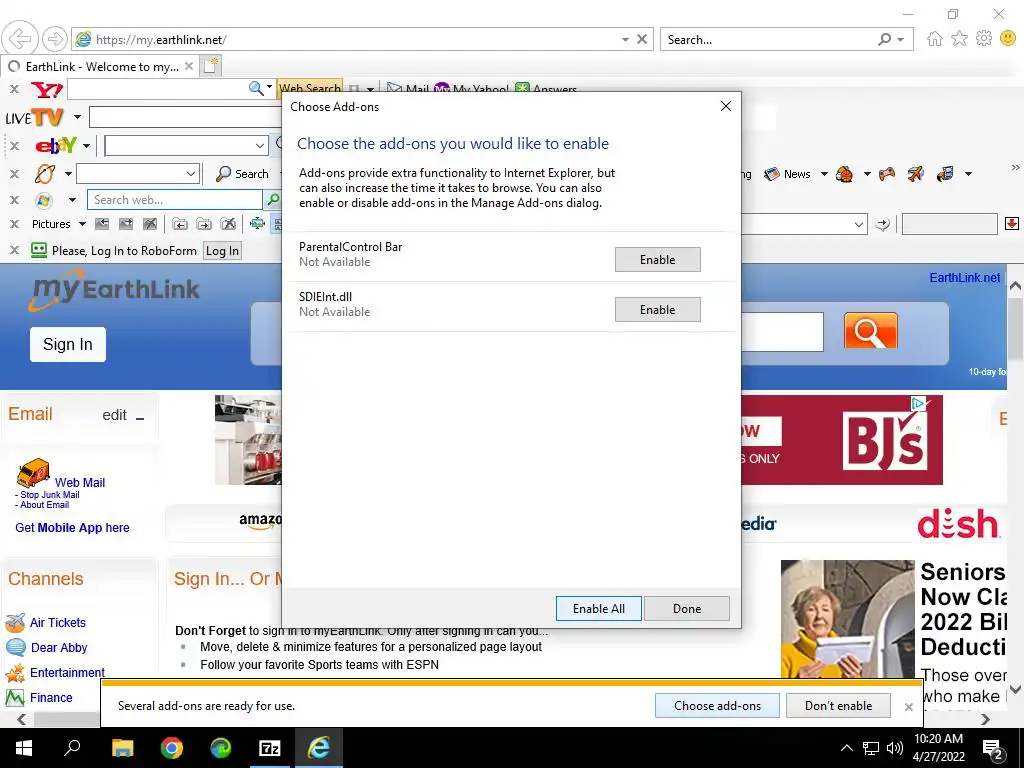This screenshot has height=768, width=1024.
Task: Click the Web Search toolbar button
Action: [310, 89]
